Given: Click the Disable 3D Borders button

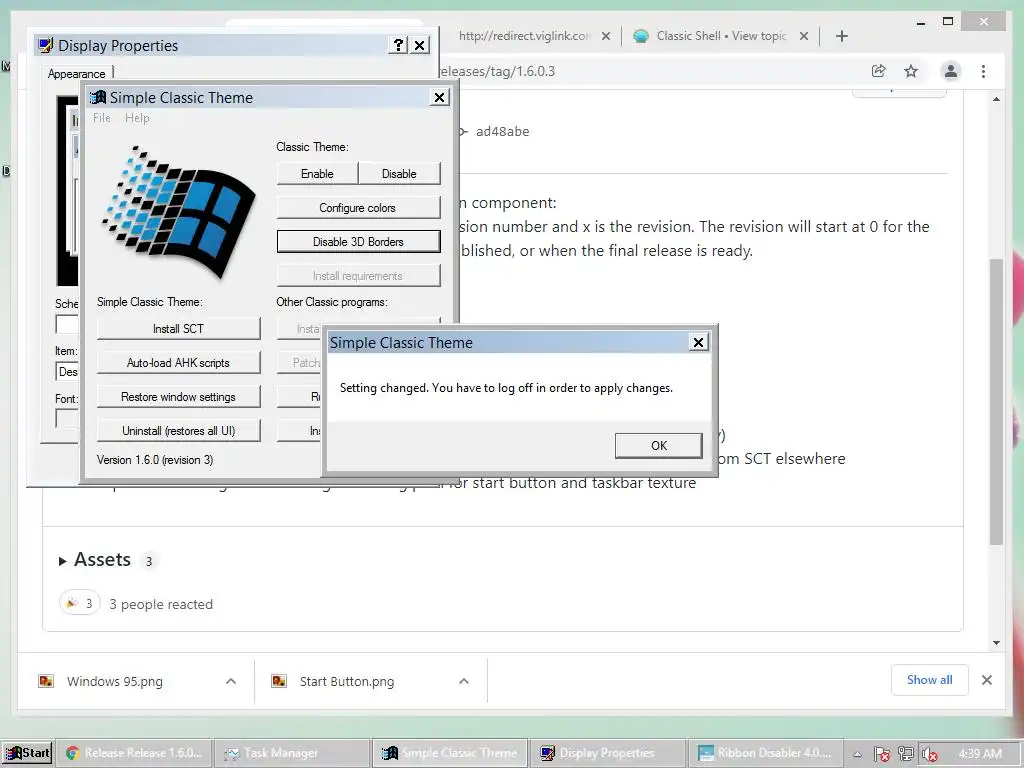Looking at the screenshot, I should tap(358, 242).
